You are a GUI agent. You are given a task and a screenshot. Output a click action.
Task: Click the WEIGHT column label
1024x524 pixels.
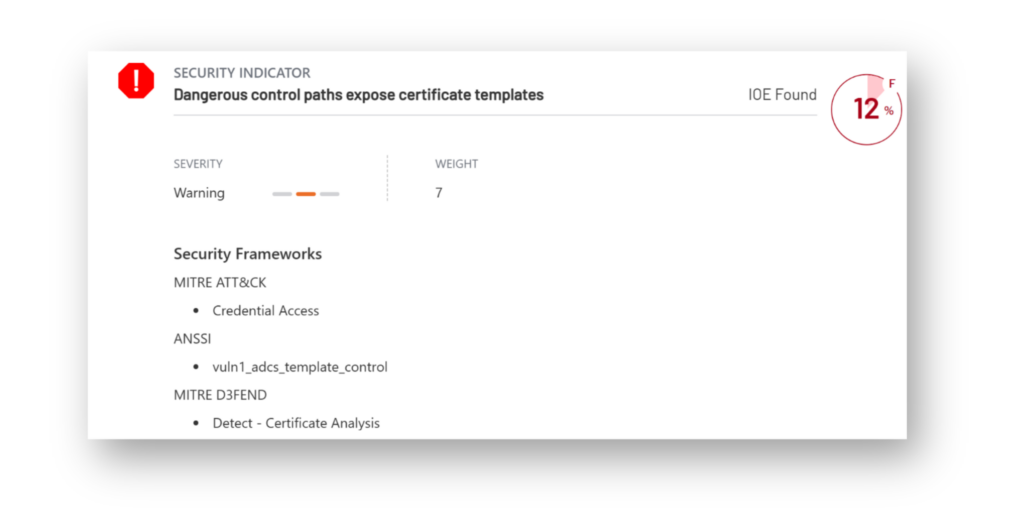[x=456, y=164]
